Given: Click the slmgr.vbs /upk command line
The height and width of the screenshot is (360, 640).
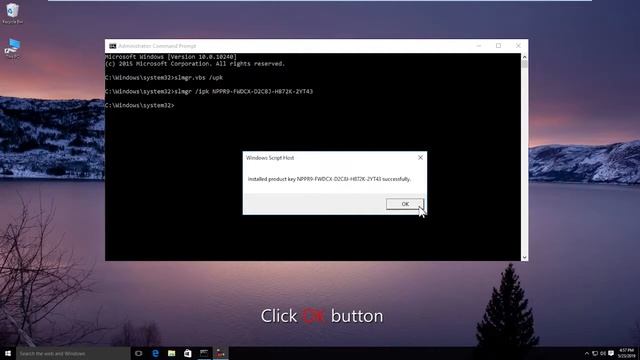Looking at the screenshot, I should pyautogui.click(x=164, y=78).
